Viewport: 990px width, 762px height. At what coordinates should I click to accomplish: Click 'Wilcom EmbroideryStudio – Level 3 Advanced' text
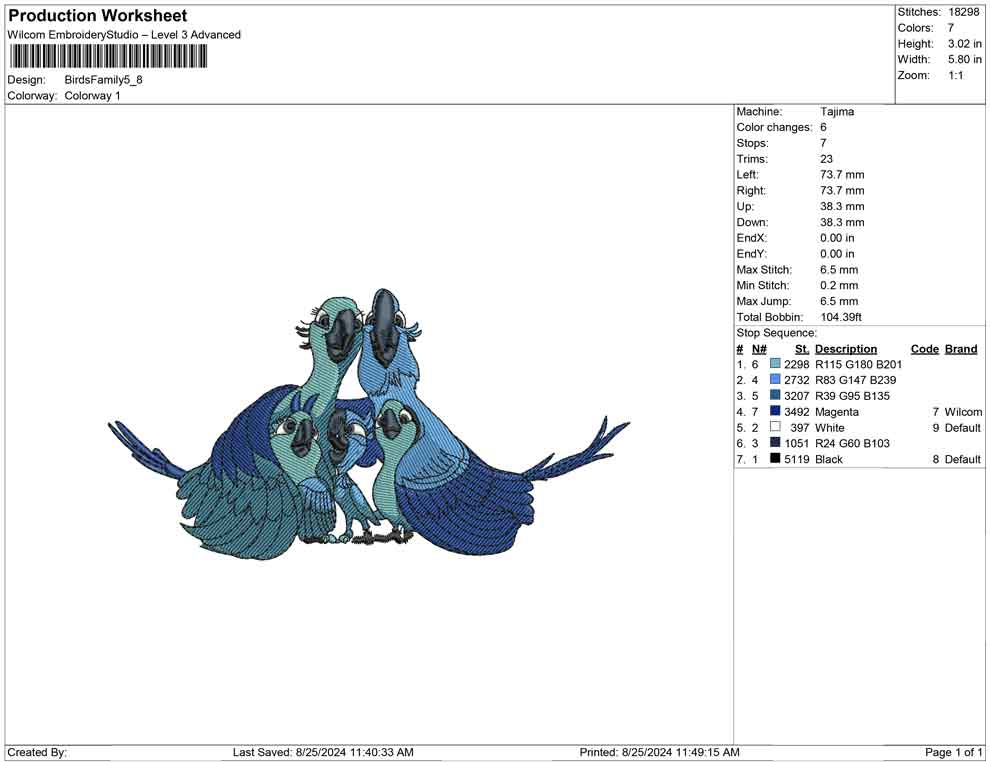[124, 35]
